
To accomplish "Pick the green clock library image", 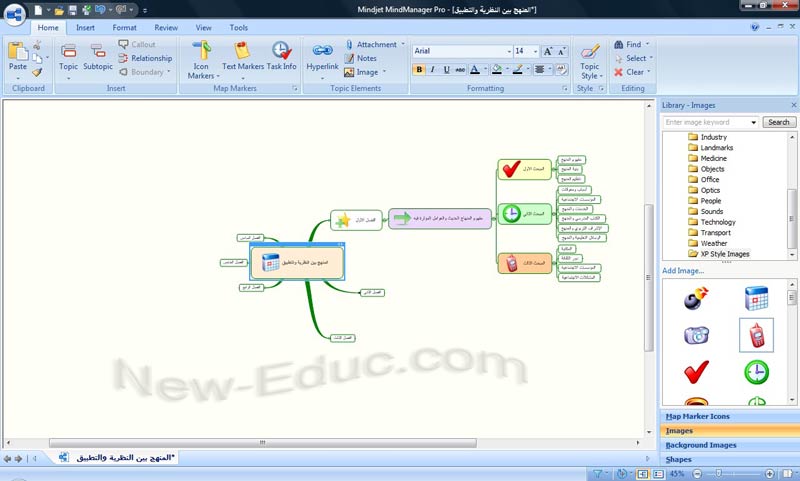I will [756, 372].
